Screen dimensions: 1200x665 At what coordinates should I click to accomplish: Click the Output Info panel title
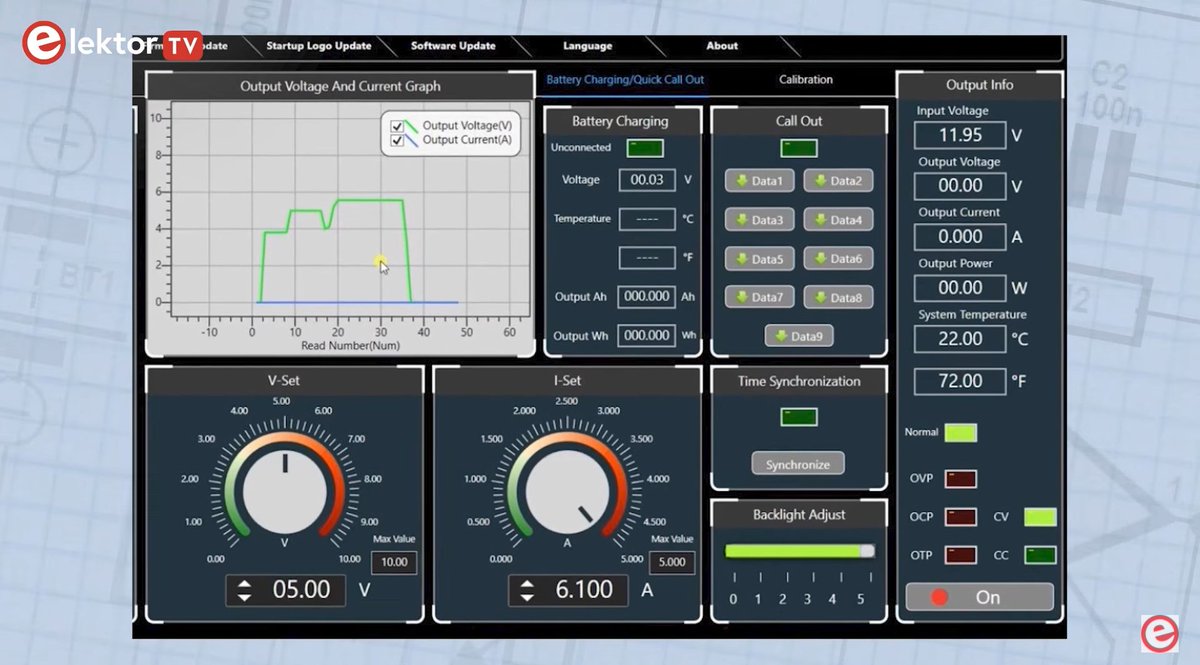(979, 85)
